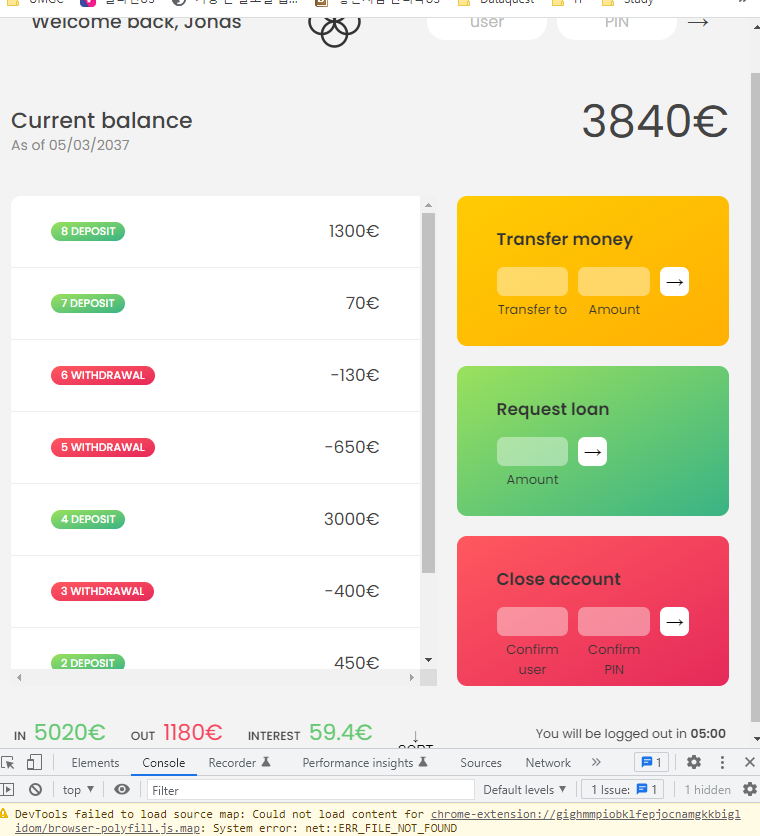The height and width of the screenshot is (836, 760).
Task: Click the DevTools messages badge showing 1
Action: tap(651, 762)
